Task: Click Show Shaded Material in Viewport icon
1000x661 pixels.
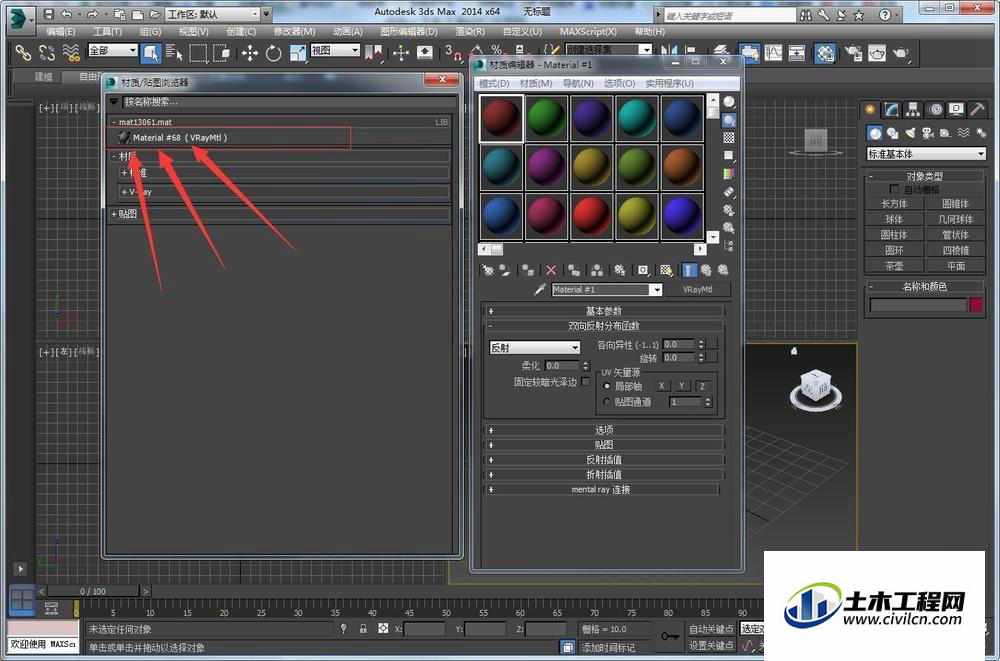Action: (x=666, y=271)
